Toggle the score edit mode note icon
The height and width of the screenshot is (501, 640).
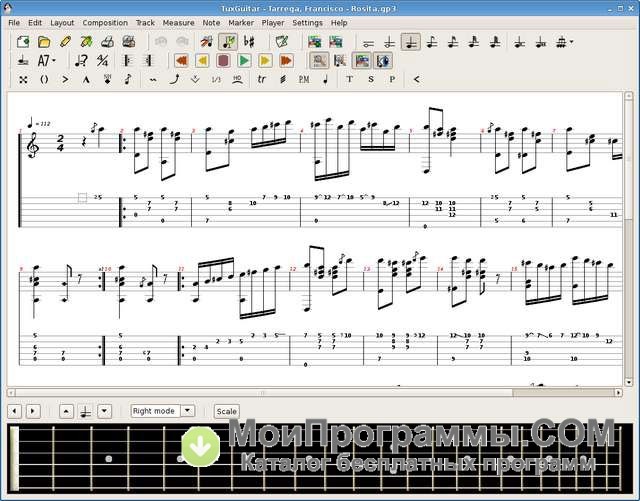228,42
